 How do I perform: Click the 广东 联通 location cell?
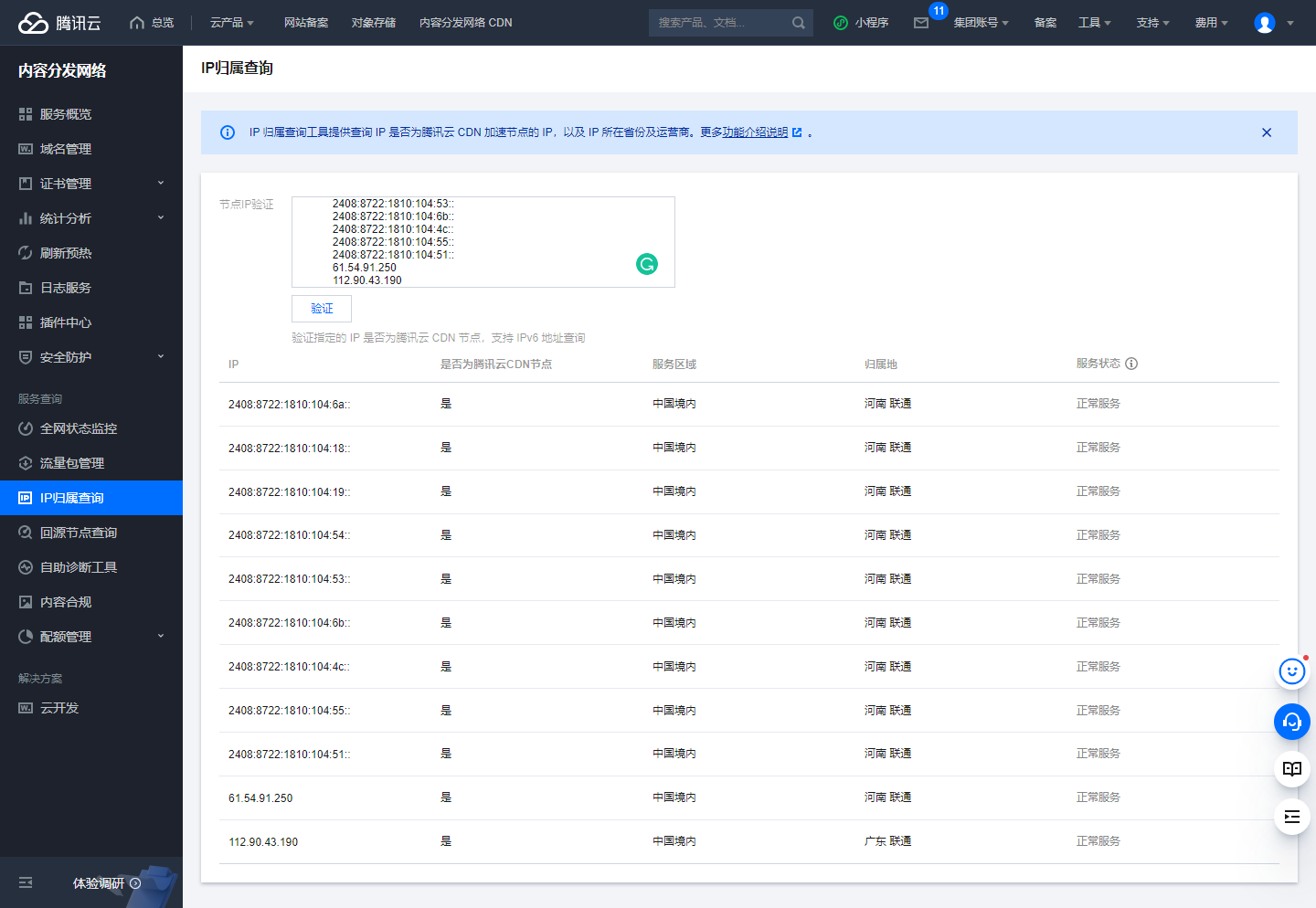(x=887, y=841)
